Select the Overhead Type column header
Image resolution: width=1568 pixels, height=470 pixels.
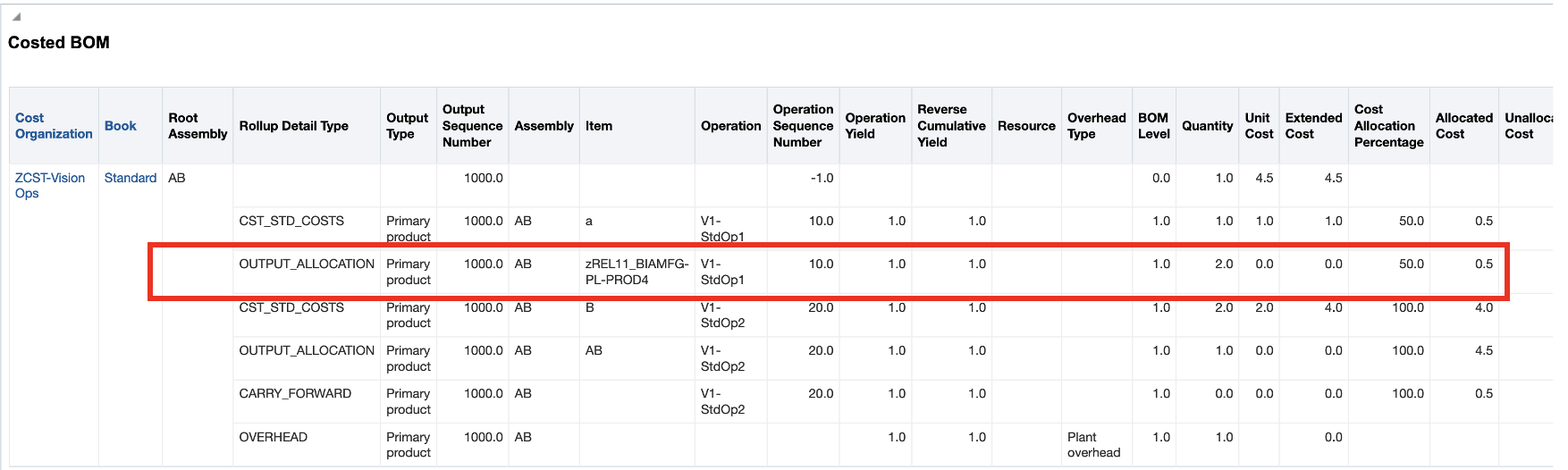coord(1096,126)
